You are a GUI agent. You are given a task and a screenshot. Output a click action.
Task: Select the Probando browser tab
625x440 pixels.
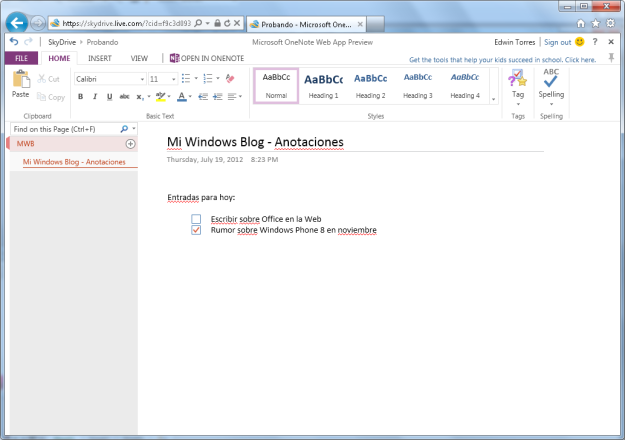(x=306, y=24)
